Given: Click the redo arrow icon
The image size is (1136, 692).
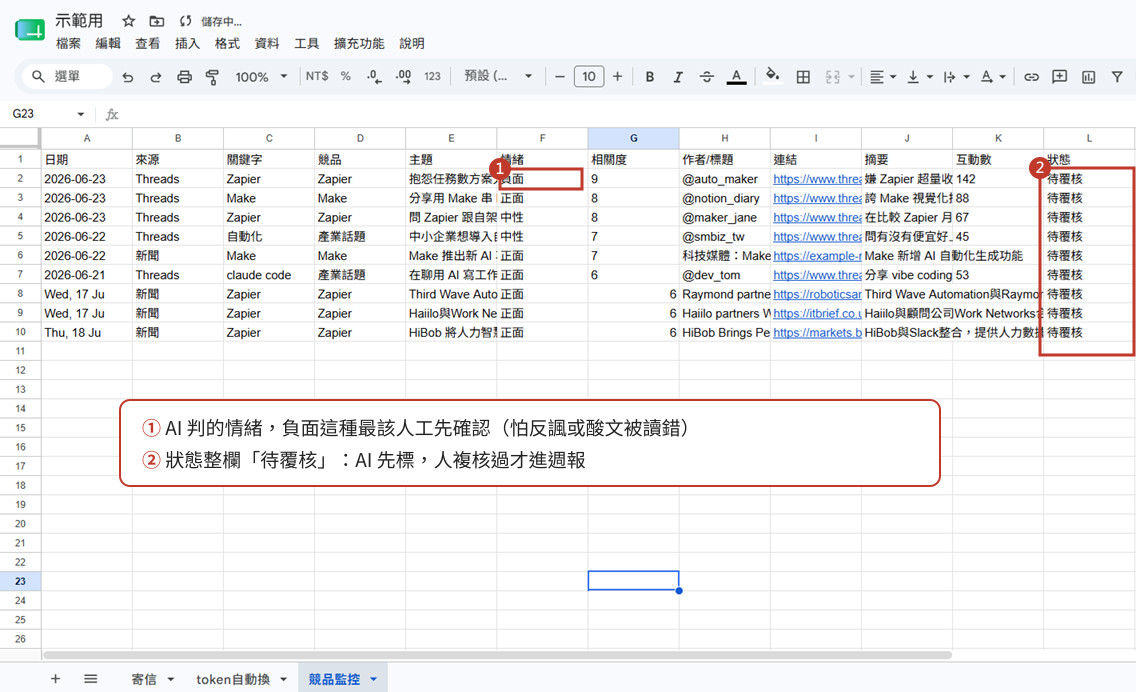Looking at the screenshot, I should pos(156,77).
